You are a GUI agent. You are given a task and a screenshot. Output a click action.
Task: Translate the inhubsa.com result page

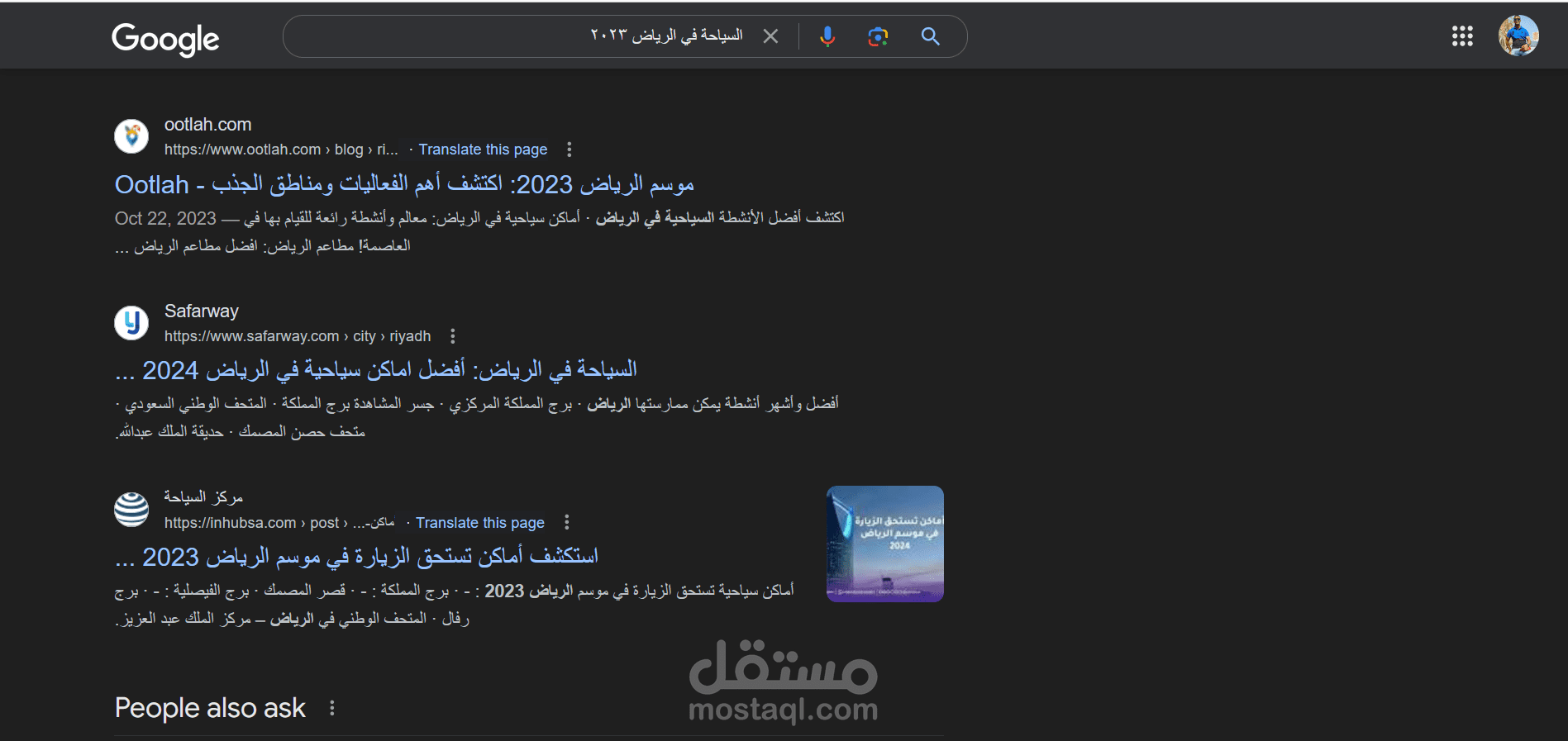coord(480,523)
